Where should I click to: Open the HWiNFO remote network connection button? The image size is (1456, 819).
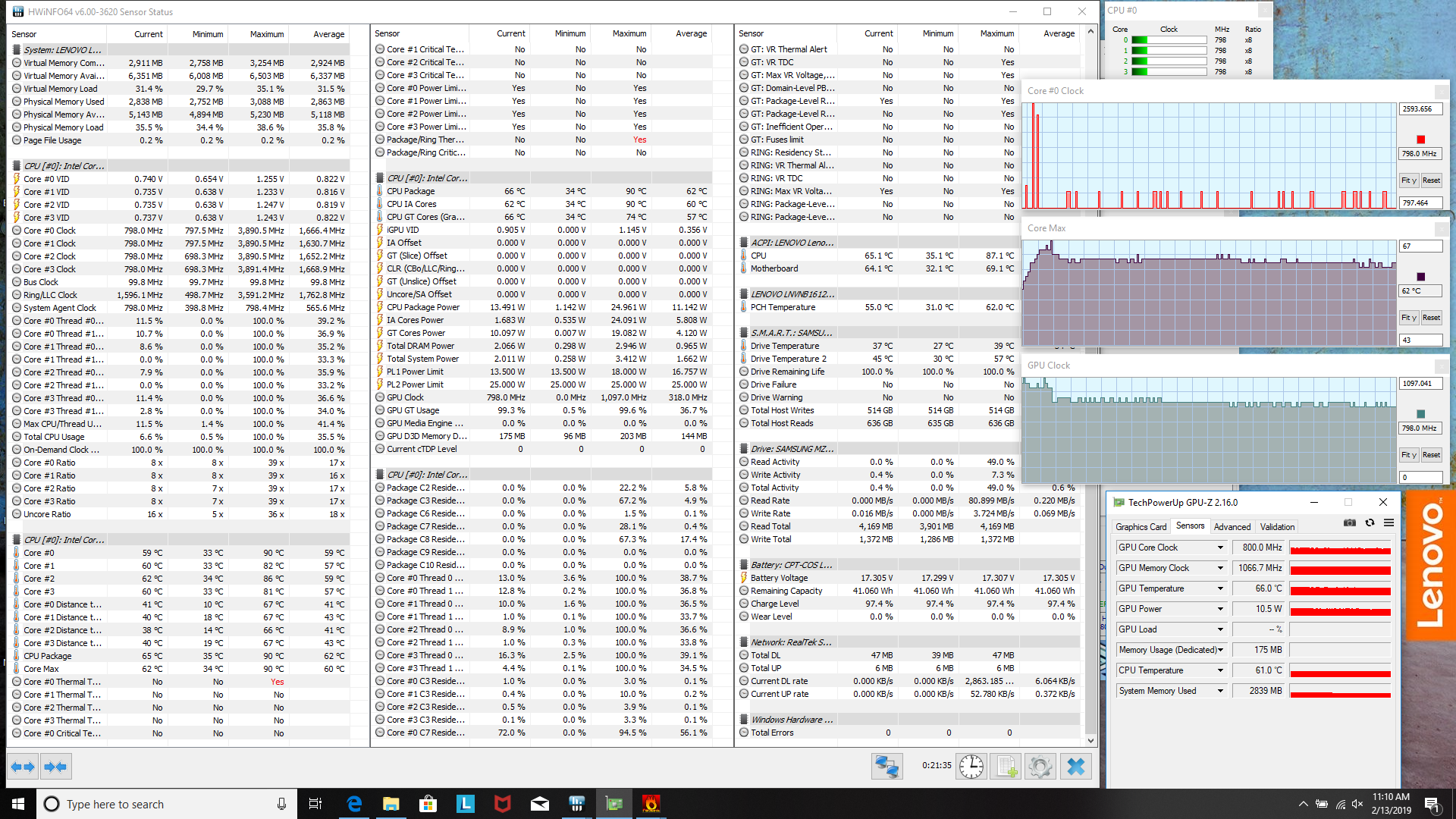click(886, 767)
